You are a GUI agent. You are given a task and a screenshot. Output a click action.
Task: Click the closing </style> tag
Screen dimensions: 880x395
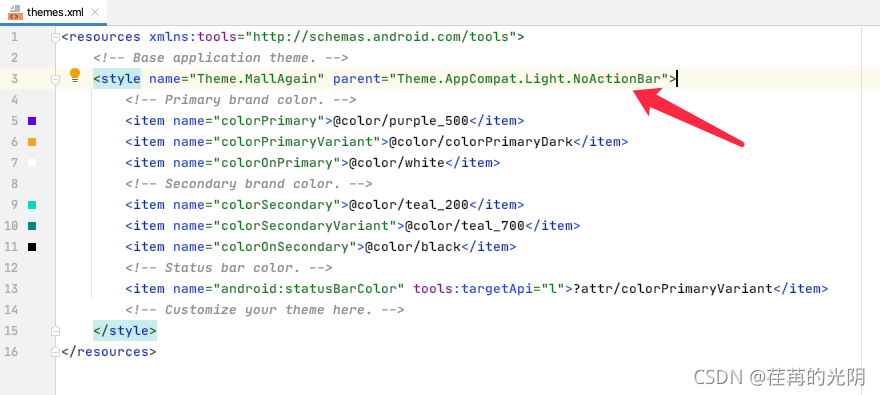click(x=125, y=331)
